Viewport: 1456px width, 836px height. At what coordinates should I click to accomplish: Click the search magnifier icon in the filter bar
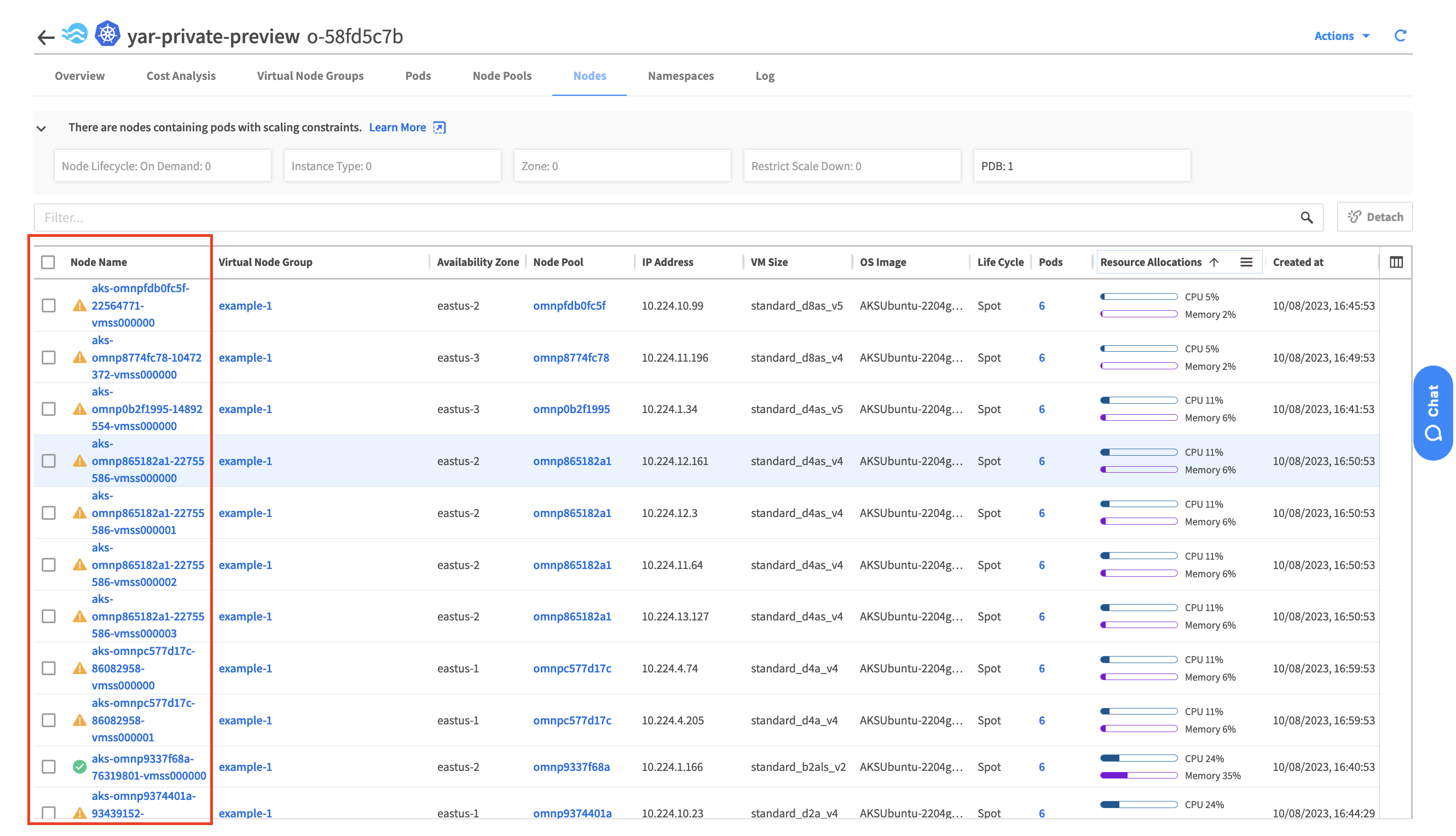point(1307,218)
